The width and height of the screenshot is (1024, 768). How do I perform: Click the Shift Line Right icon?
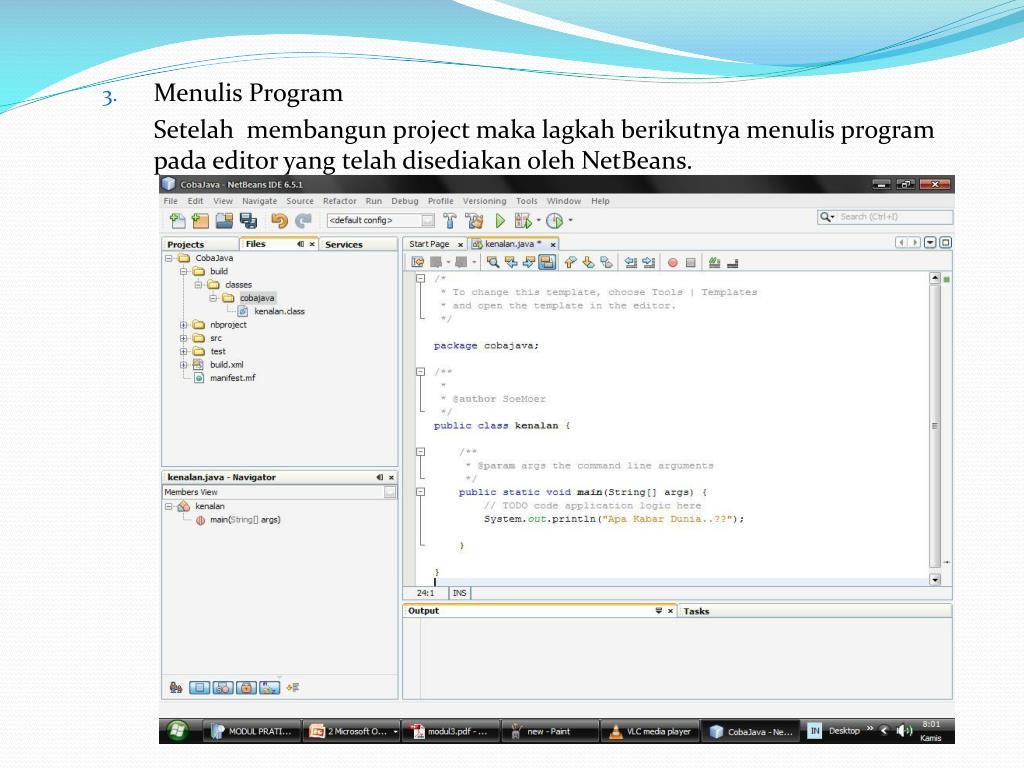(x=648, y=263)
